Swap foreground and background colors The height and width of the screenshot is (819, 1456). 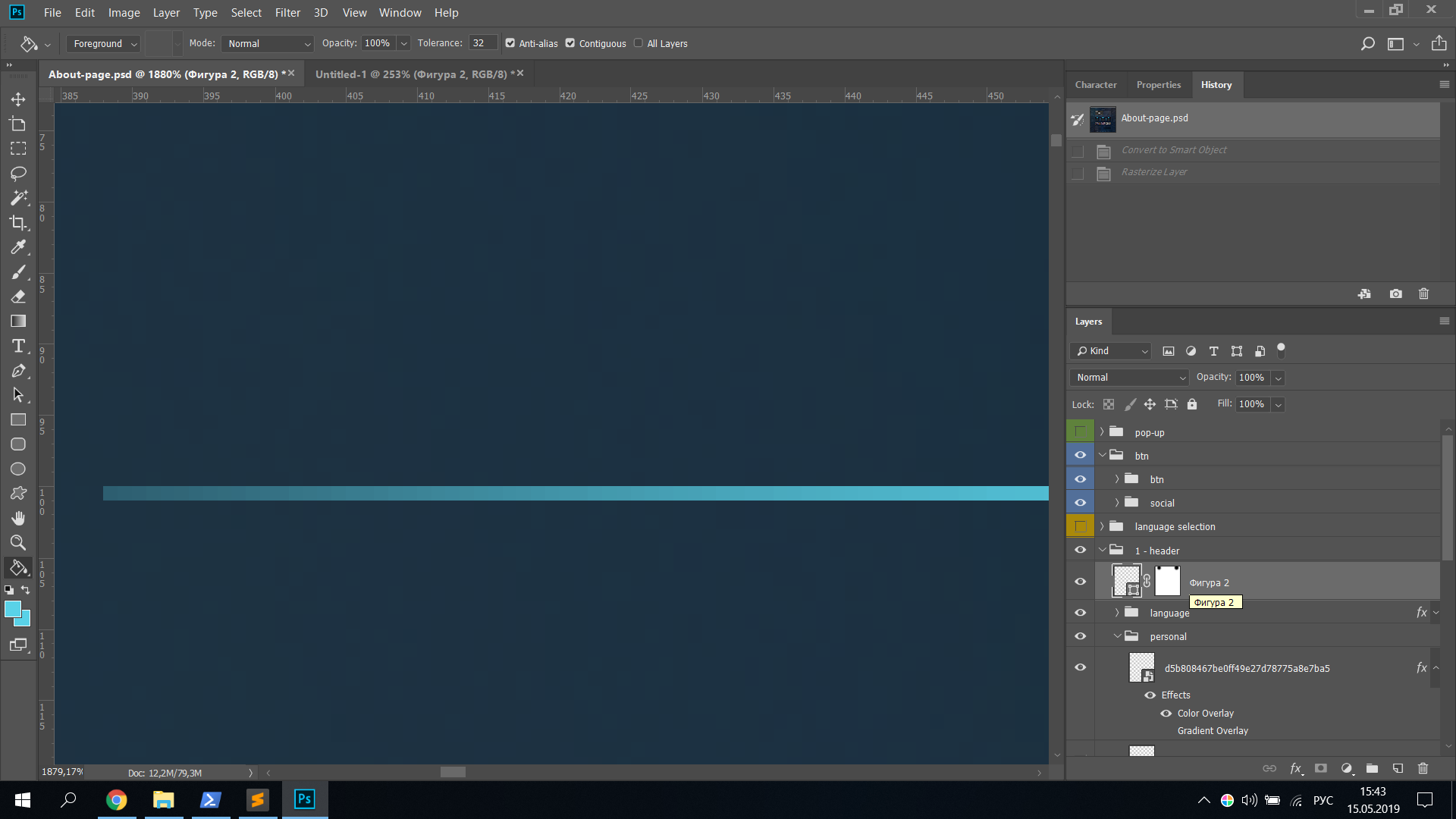(x=26, y=590)
